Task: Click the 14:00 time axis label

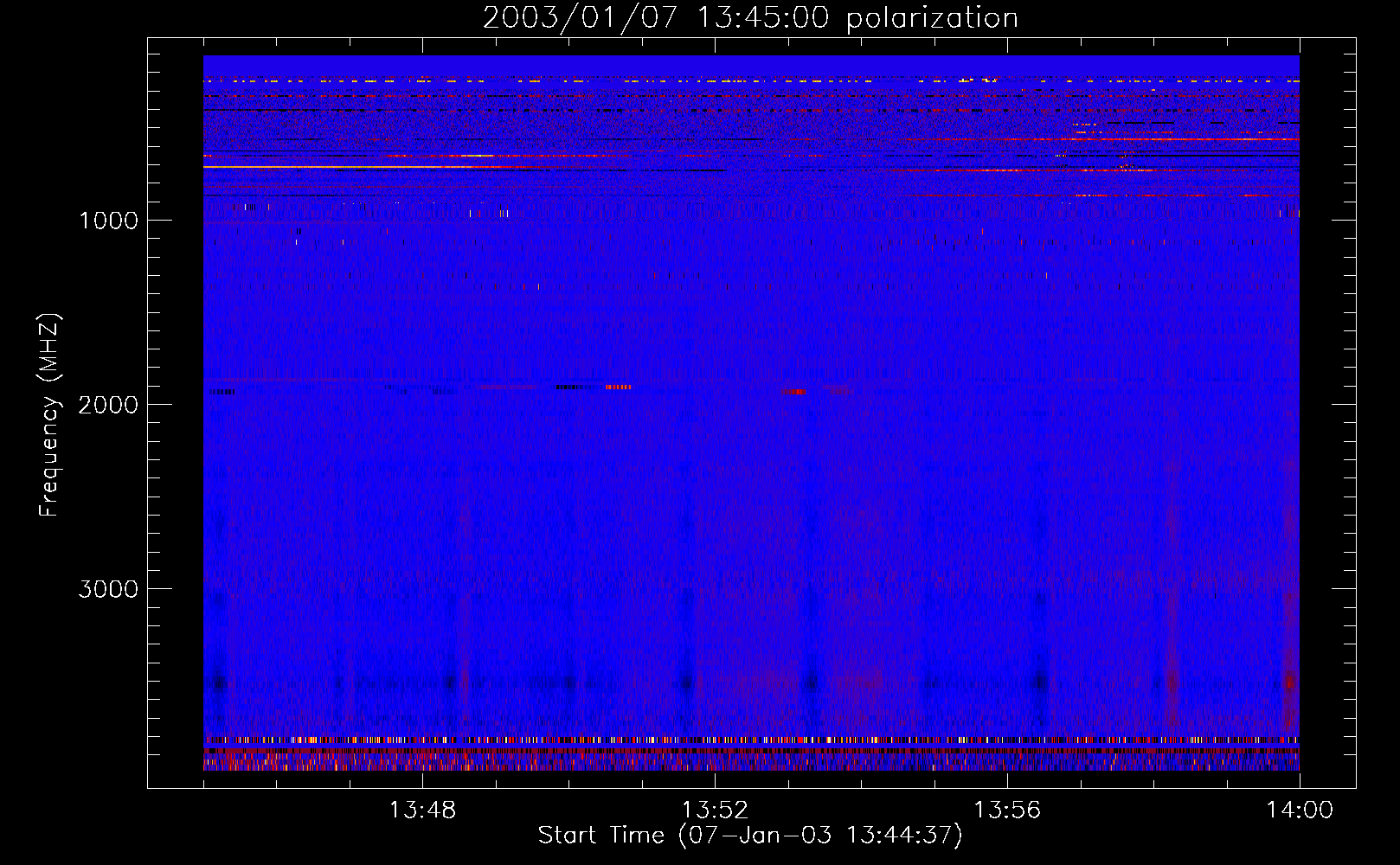Action: (1300, 811)
